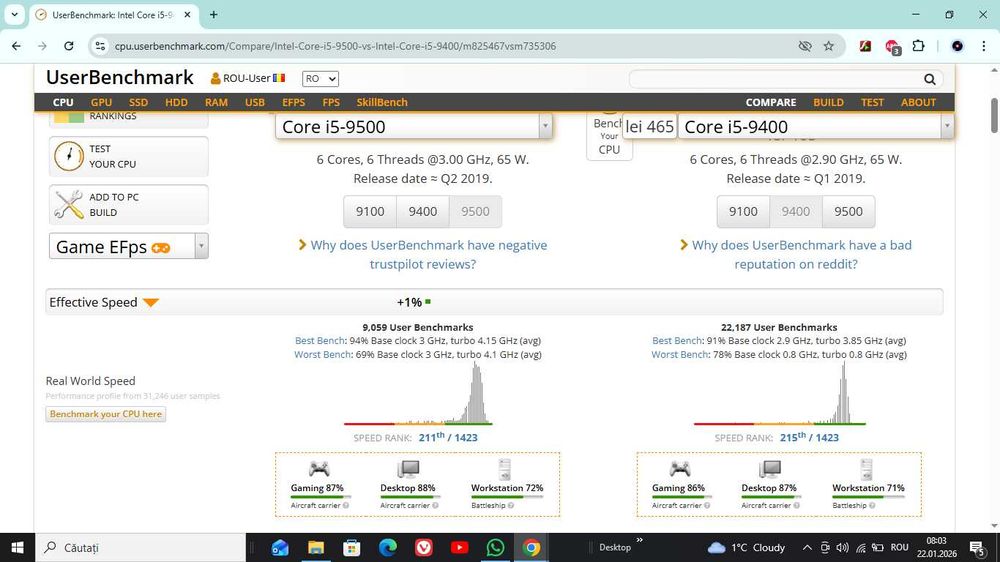
Task: Click the tower icon above Workstation 71%
Action: click(866, 469)
